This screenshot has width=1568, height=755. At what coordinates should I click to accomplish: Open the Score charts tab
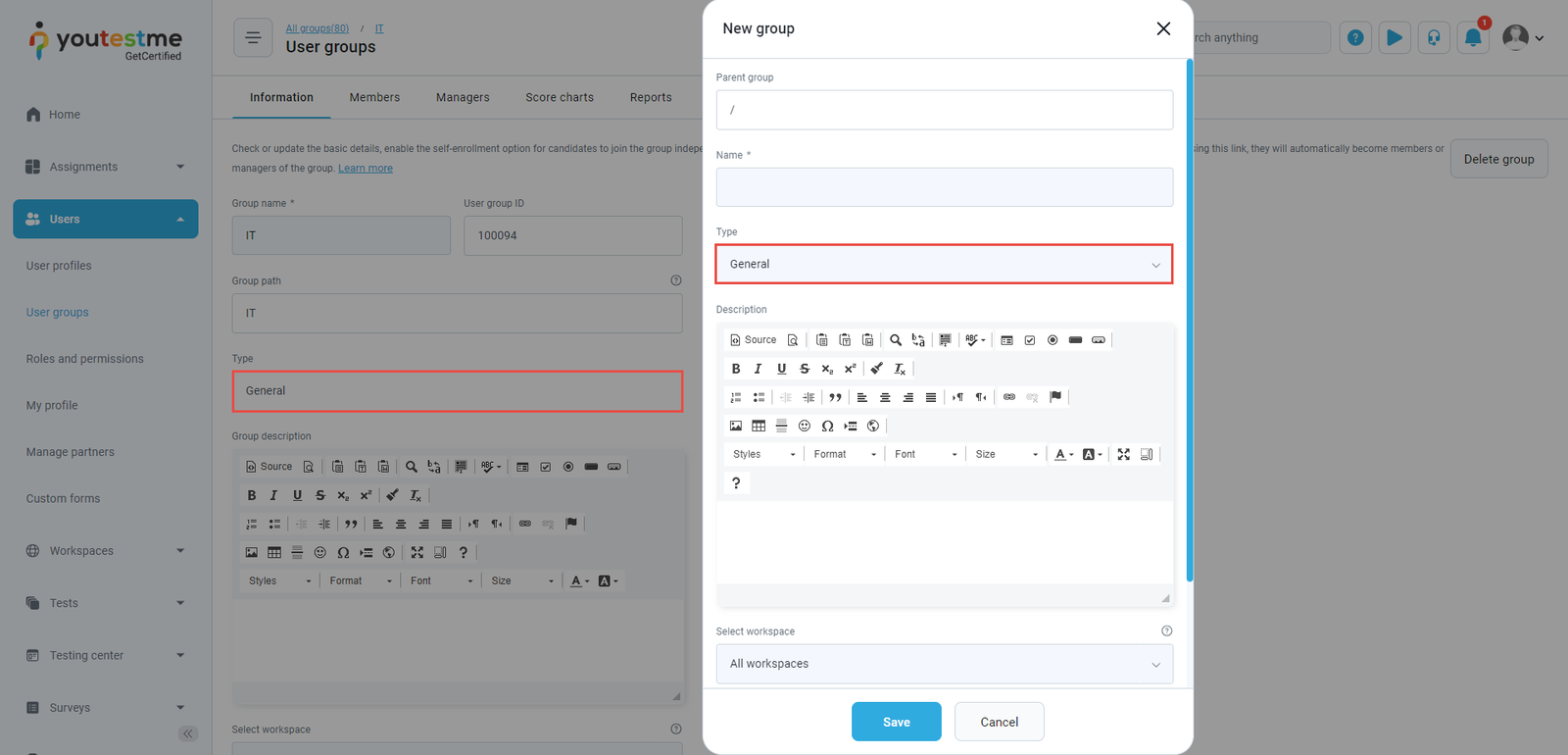pyautogui.click(x=559, y=97)
